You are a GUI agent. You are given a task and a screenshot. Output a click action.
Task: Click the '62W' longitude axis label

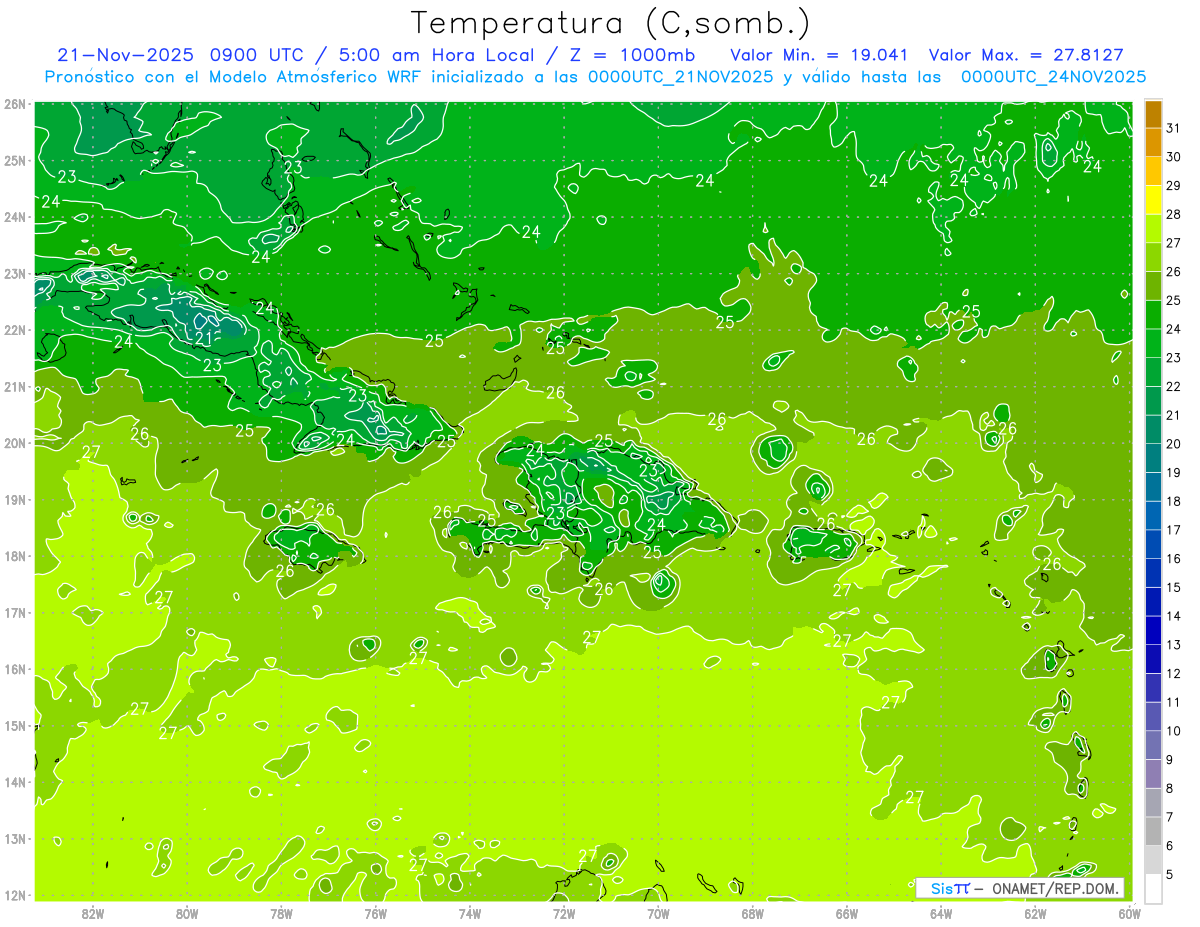coord(1035,913)
